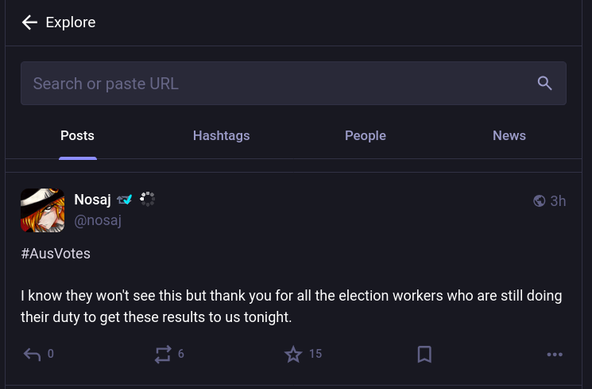Click the @nosaj handle
592x389 pixels.
pyautogui.click(x=98, y=220)
